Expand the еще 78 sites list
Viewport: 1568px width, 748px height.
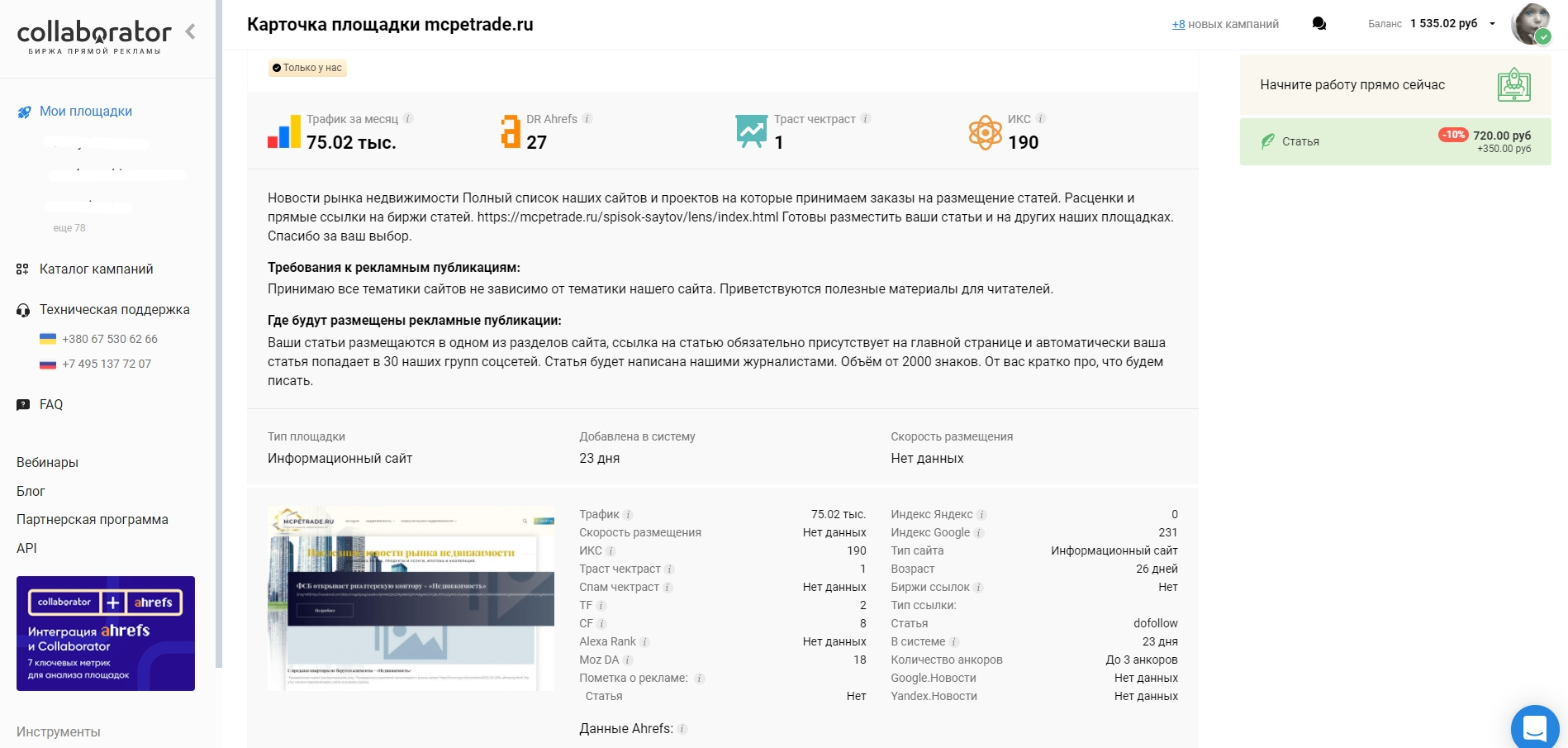tap(69, 228)
